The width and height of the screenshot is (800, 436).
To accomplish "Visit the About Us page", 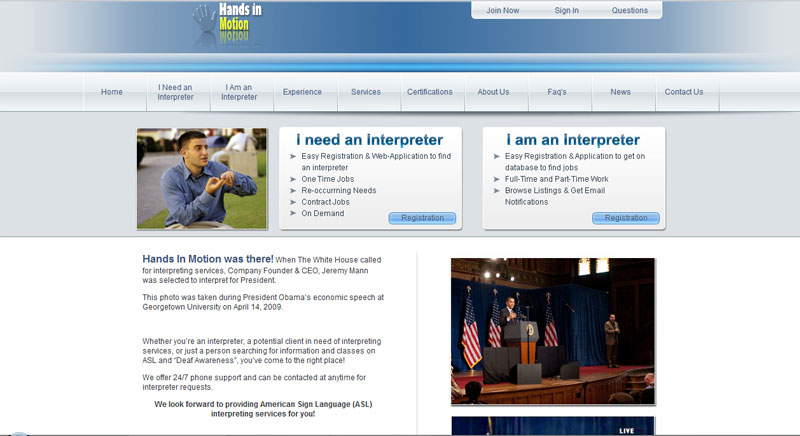I will coord(493,92).
